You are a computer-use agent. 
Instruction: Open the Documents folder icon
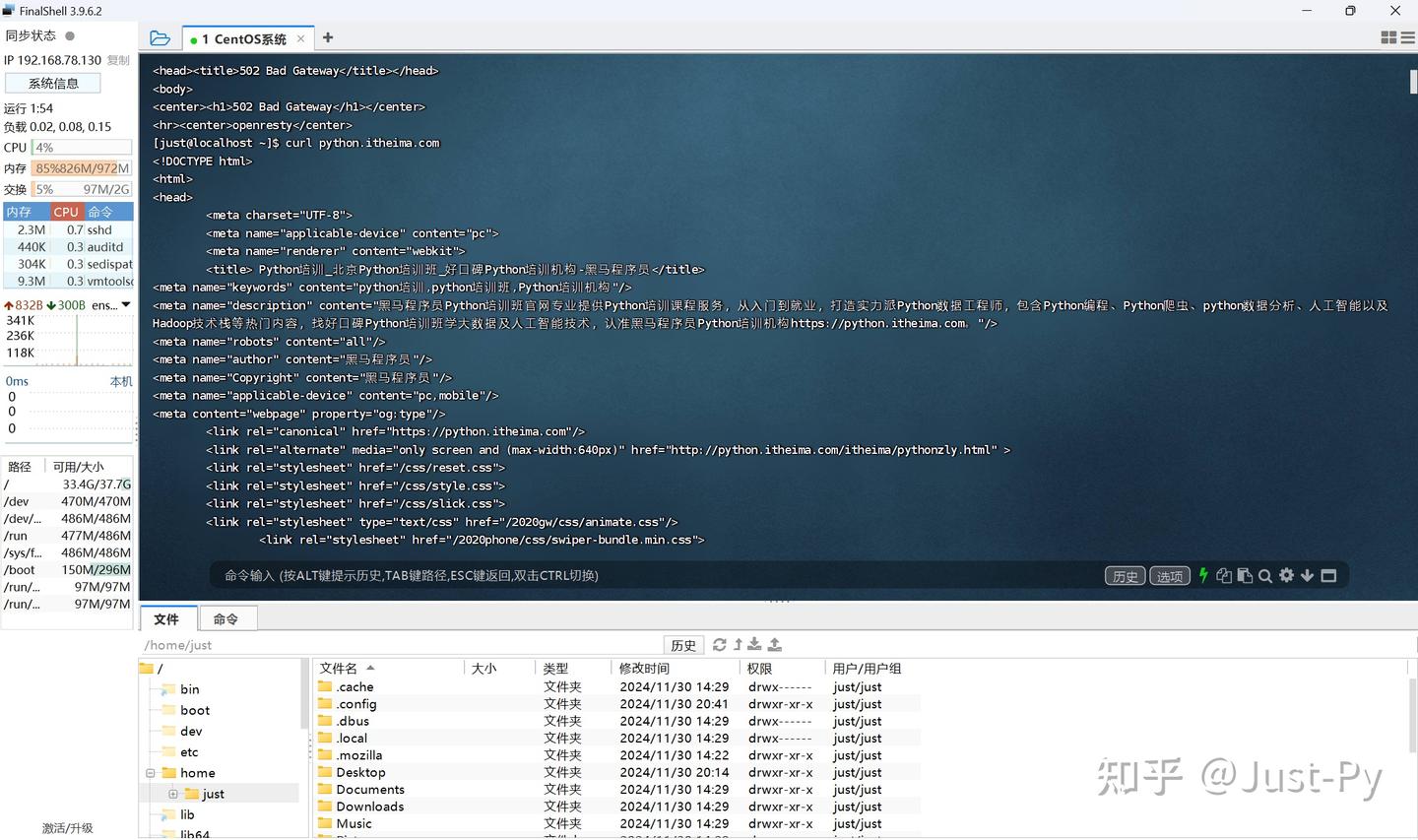point(325,789)
